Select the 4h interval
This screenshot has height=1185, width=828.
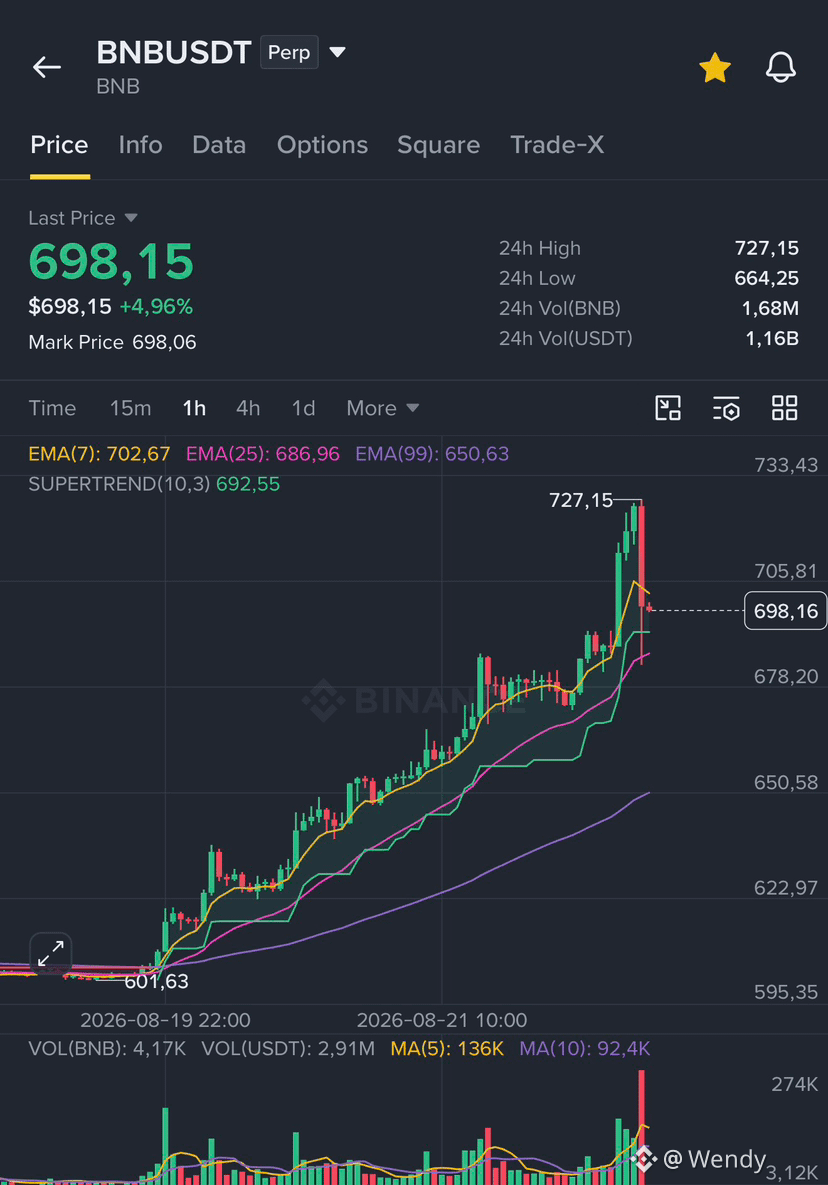coord(248,408)
